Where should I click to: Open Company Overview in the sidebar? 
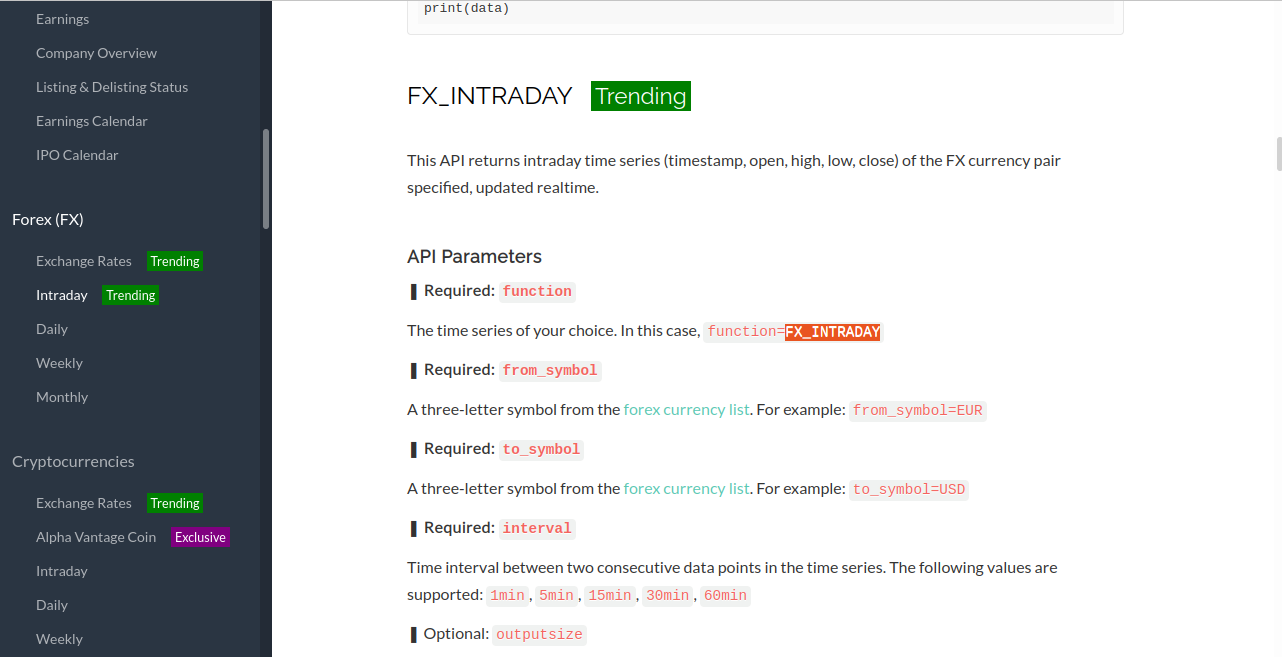coord(96,53)
